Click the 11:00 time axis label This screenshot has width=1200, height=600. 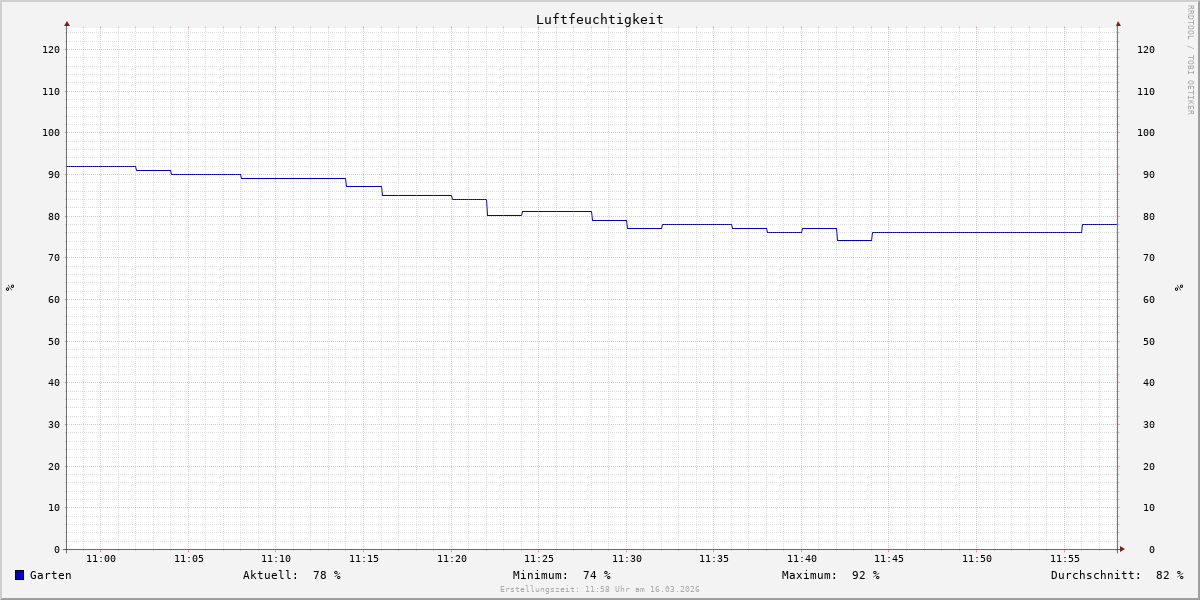tap(101, 559)
